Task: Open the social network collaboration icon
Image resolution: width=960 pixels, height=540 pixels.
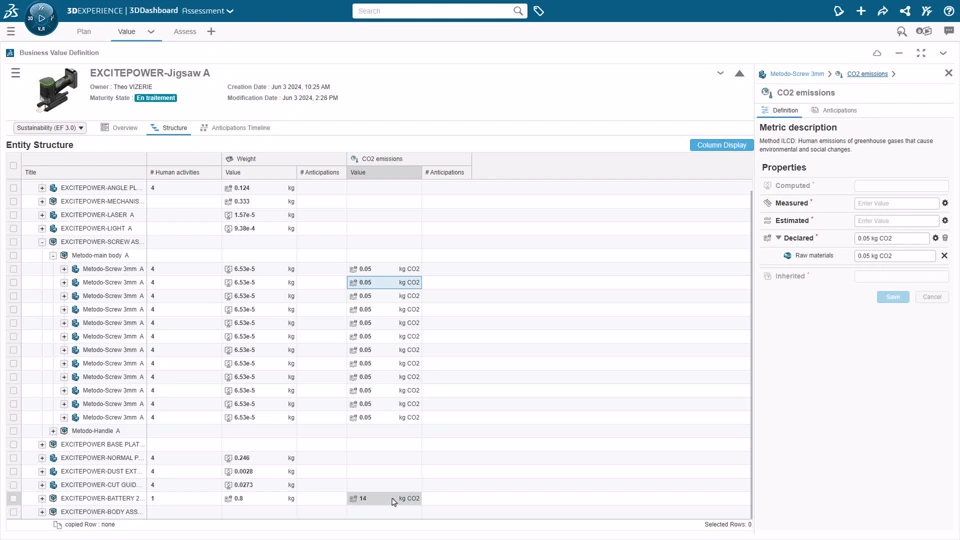Action: pos(905,11)
